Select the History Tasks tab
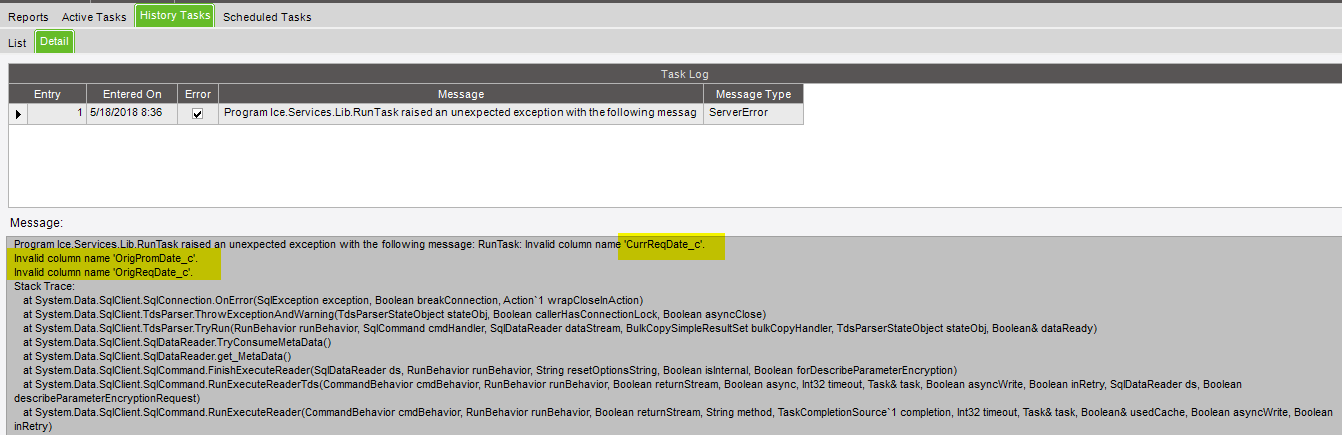Screen dimensions: 1342x435 pos(175,16)
